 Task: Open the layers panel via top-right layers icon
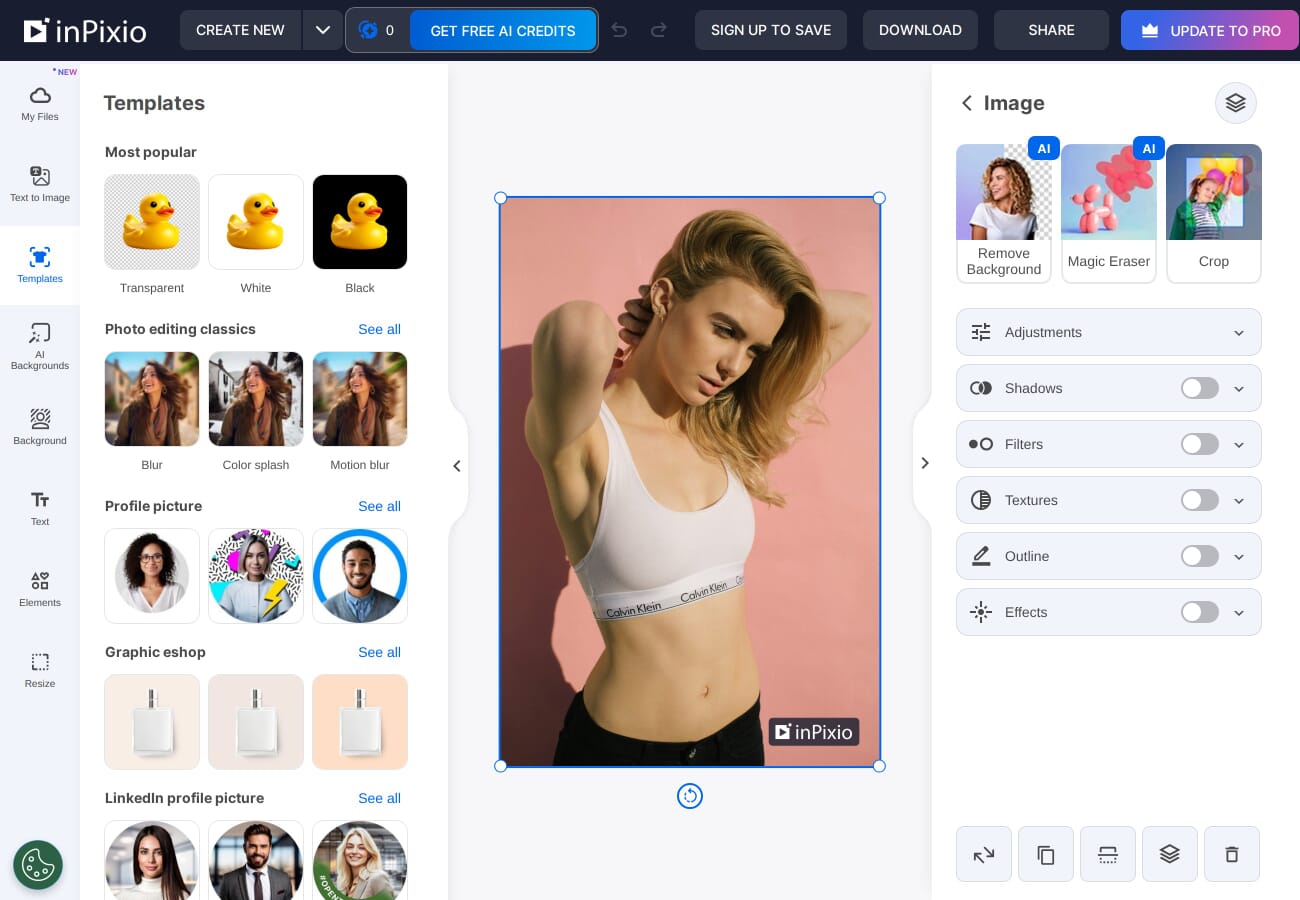coord(1236,103)
